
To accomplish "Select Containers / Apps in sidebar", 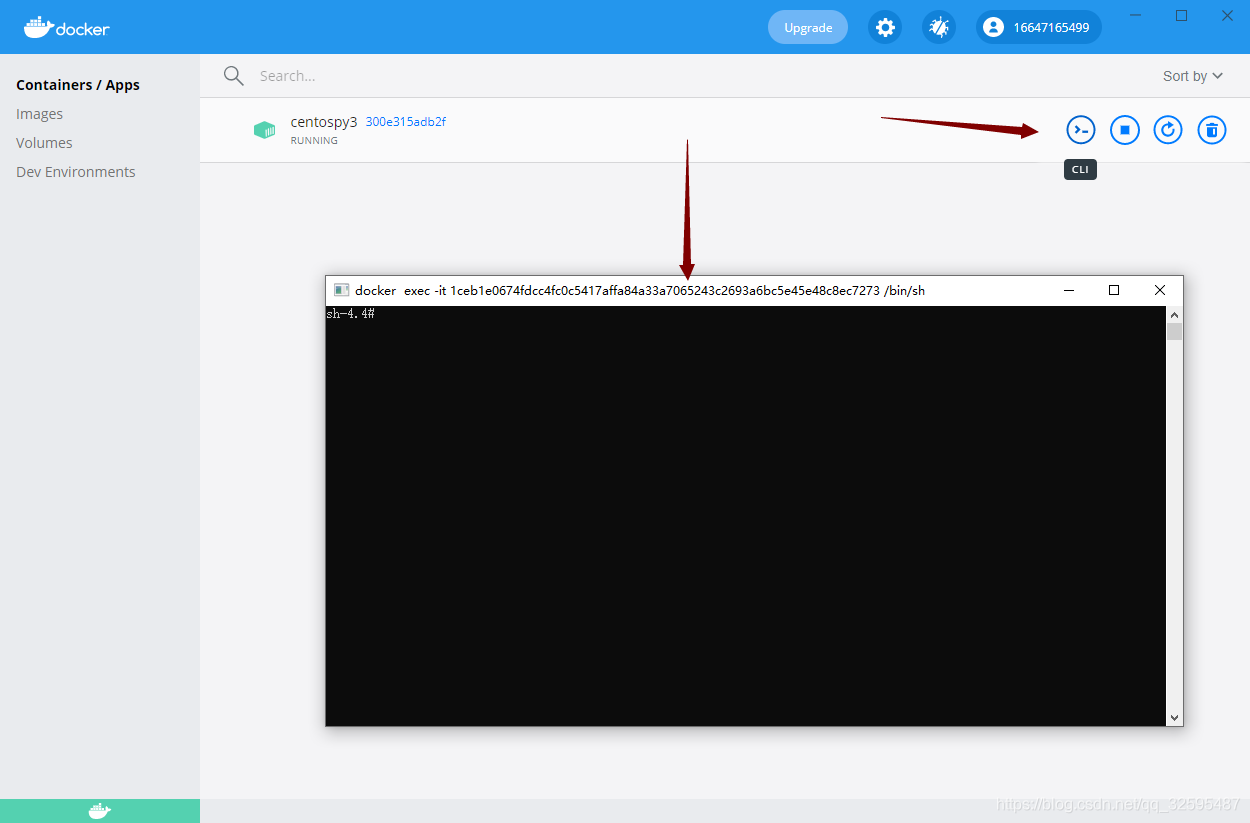I will click(x=78, y=85).
